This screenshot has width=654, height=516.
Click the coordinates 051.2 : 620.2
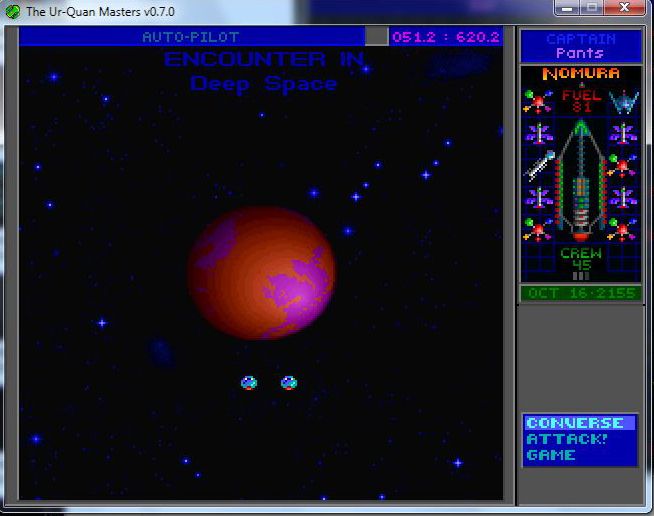pyautogui.click(x=446, y=37)
